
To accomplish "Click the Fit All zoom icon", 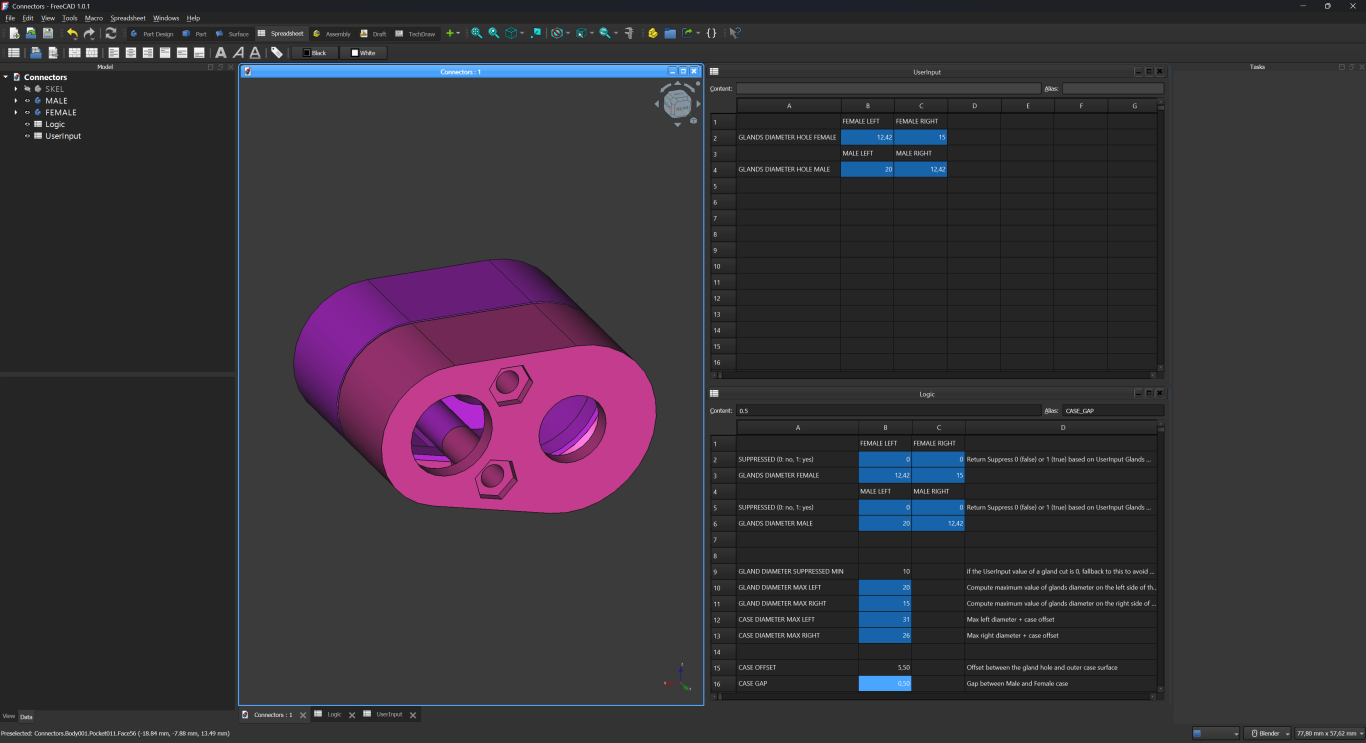I will coord(476,33).
